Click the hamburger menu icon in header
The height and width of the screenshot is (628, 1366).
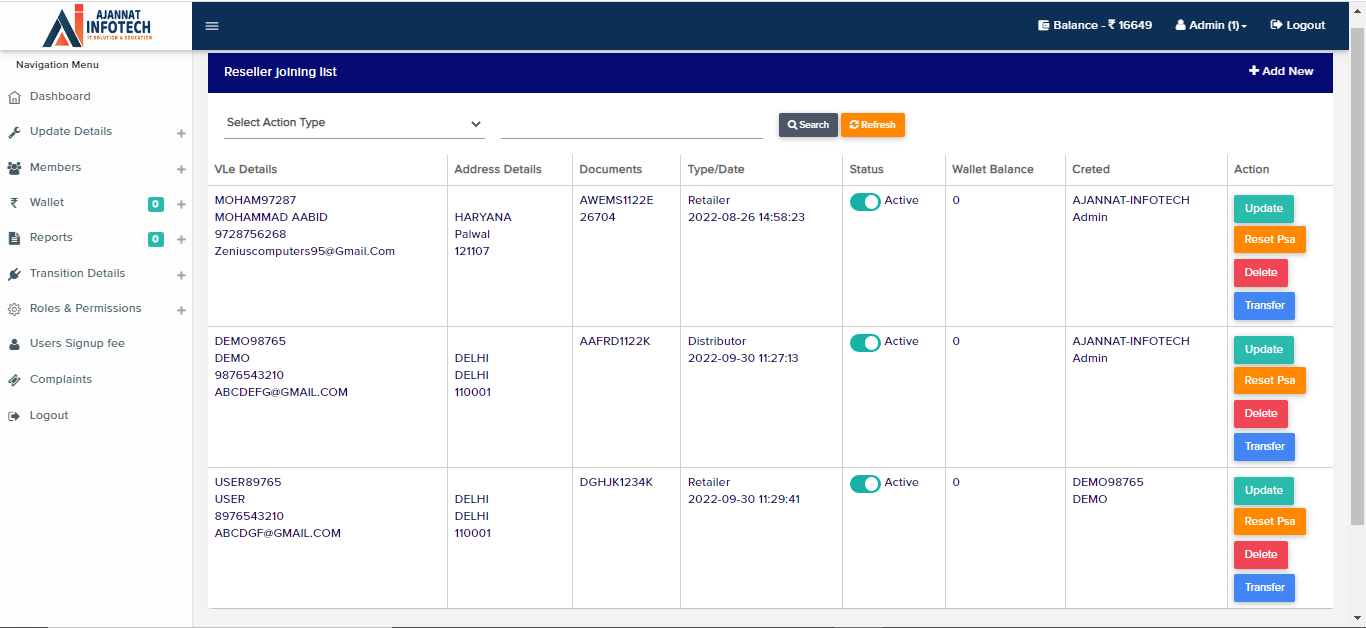(x=212, y=26)
